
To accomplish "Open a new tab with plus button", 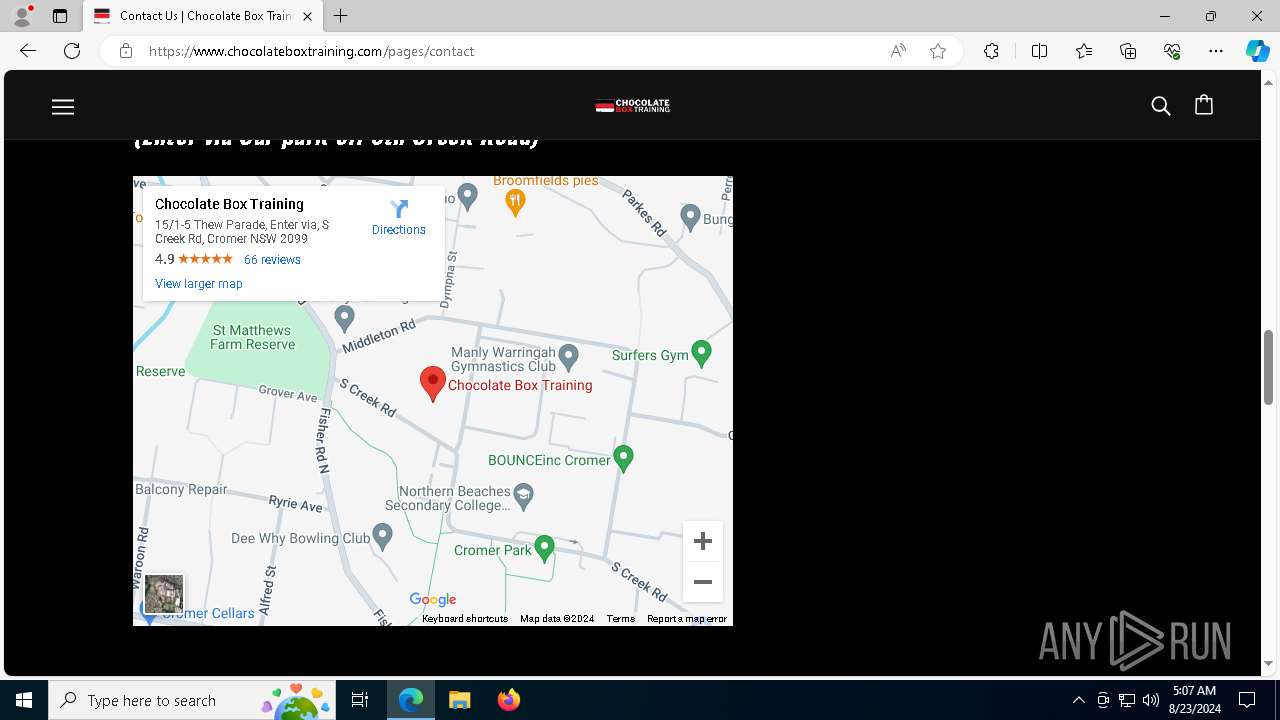I will (x=341, y=16).
